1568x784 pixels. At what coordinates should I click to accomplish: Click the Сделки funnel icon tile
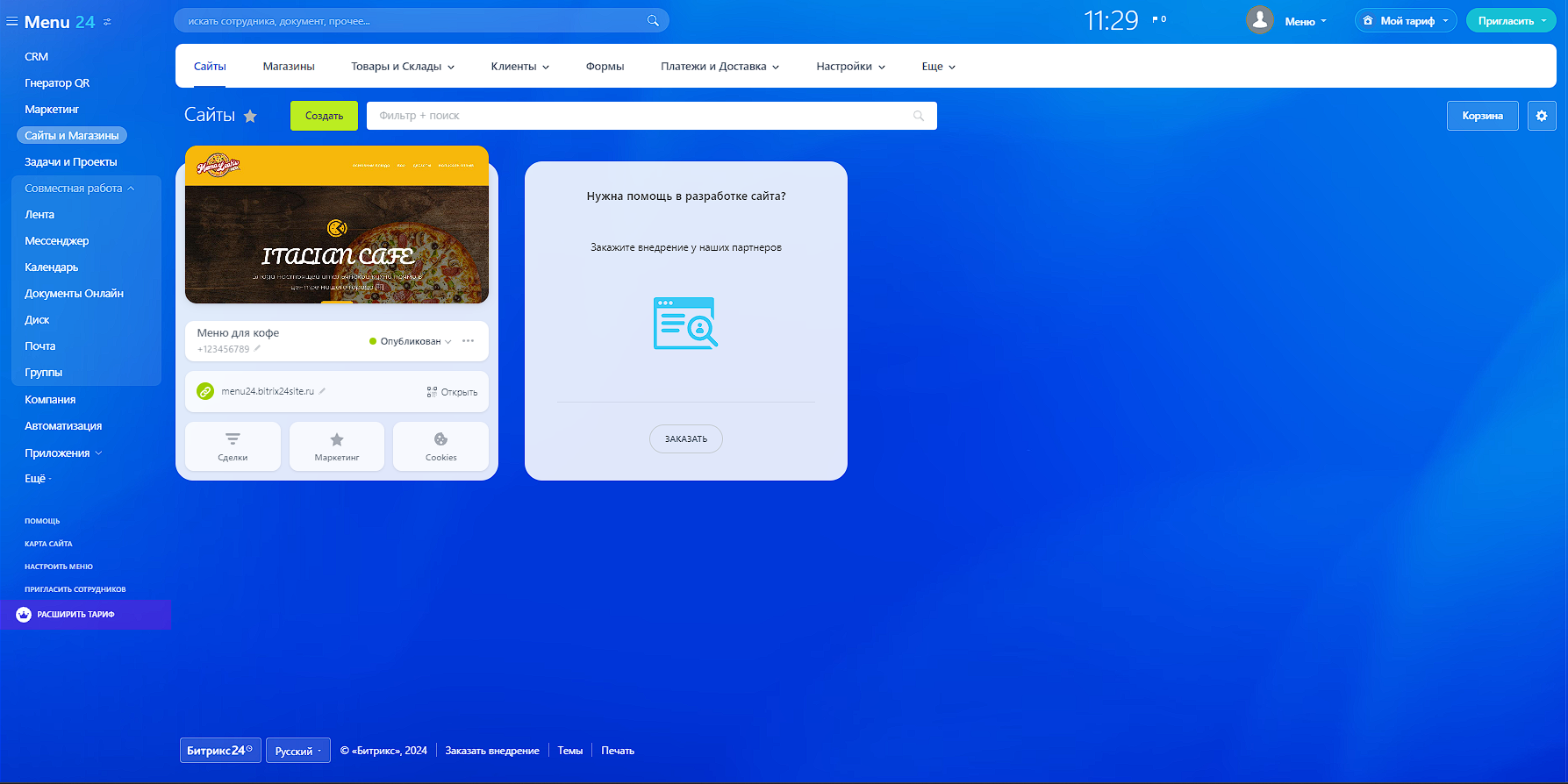tap(233, 446)
